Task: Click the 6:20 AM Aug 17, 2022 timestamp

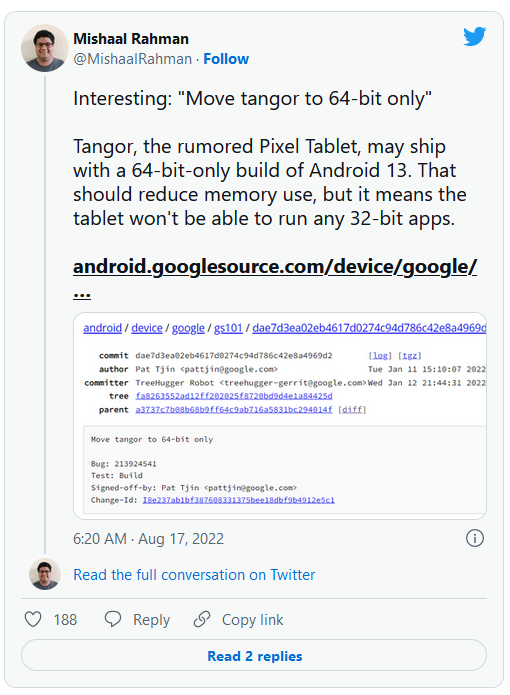Action: [148, 539]
